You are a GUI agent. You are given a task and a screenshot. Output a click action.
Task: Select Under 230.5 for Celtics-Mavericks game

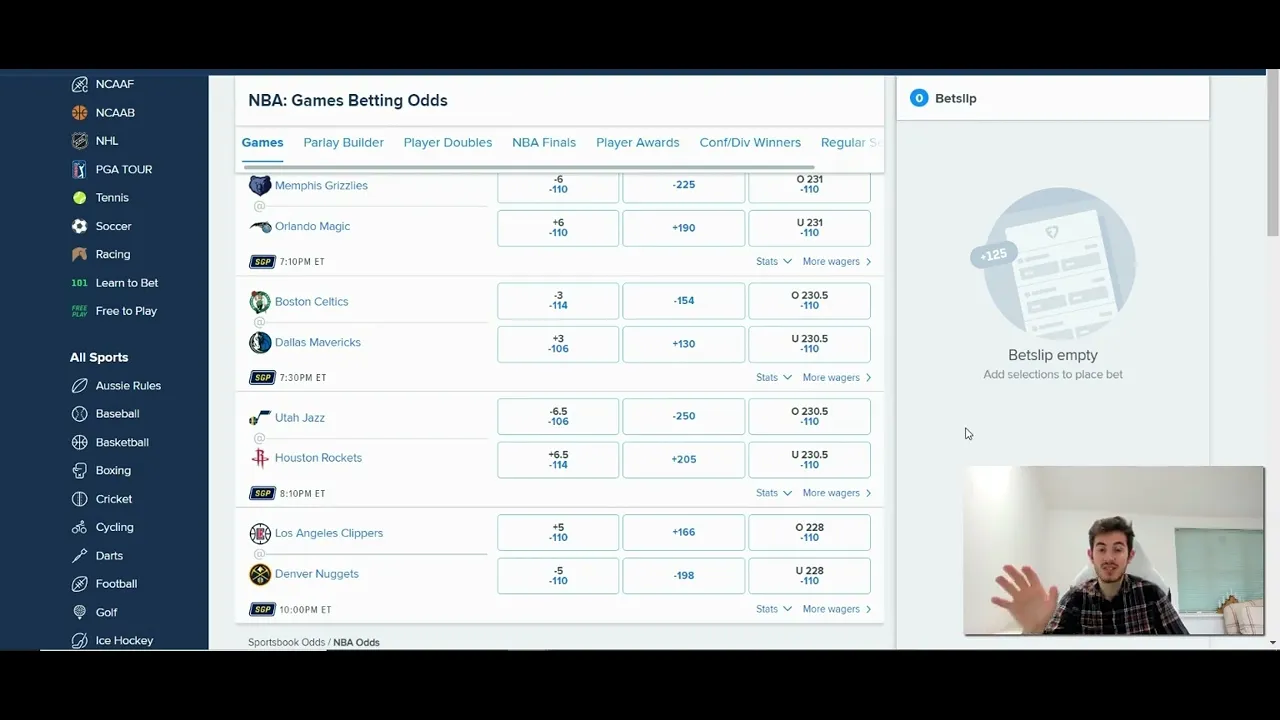coord(809,344)
